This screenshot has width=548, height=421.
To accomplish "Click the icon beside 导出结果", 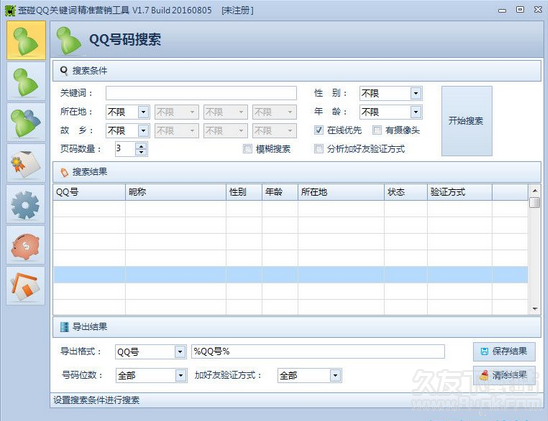I will click(x=64, y=327).
